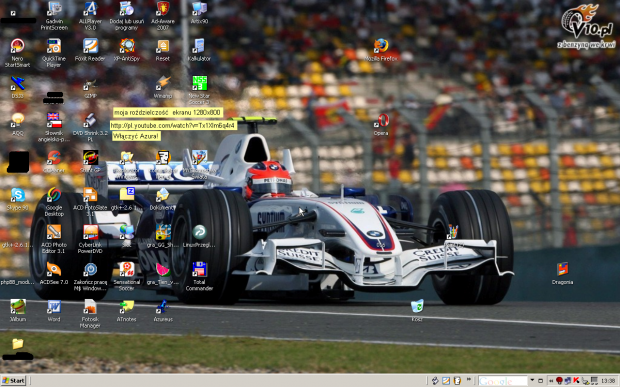The width and height of the screenshot is (620, 387).
Task: Expand hidden system tray icons arrow
Action: 550,381
